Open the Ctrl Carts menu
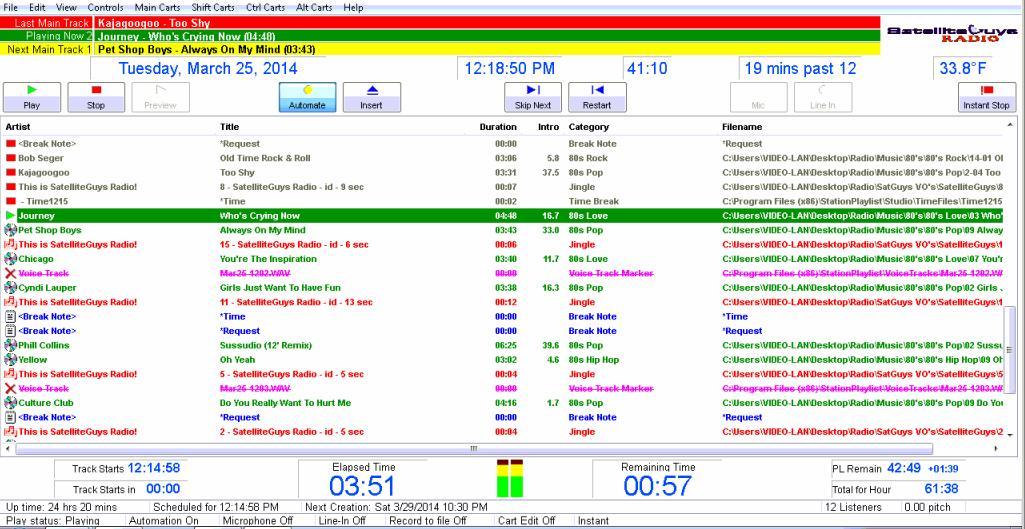 click(265, 7)
